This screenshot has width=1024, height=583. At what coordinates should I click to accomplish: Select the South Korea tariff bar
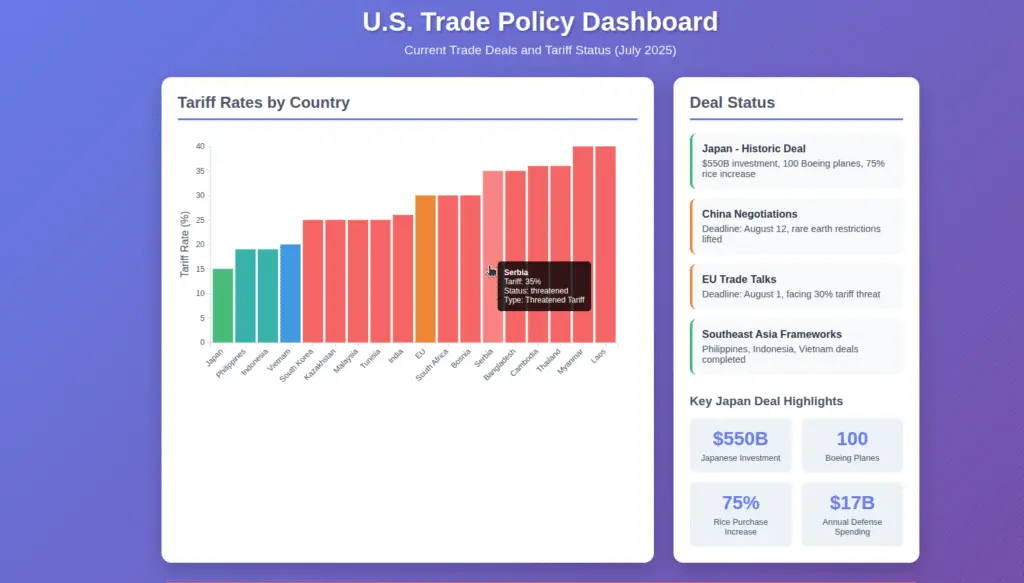[x=313, y=281]
